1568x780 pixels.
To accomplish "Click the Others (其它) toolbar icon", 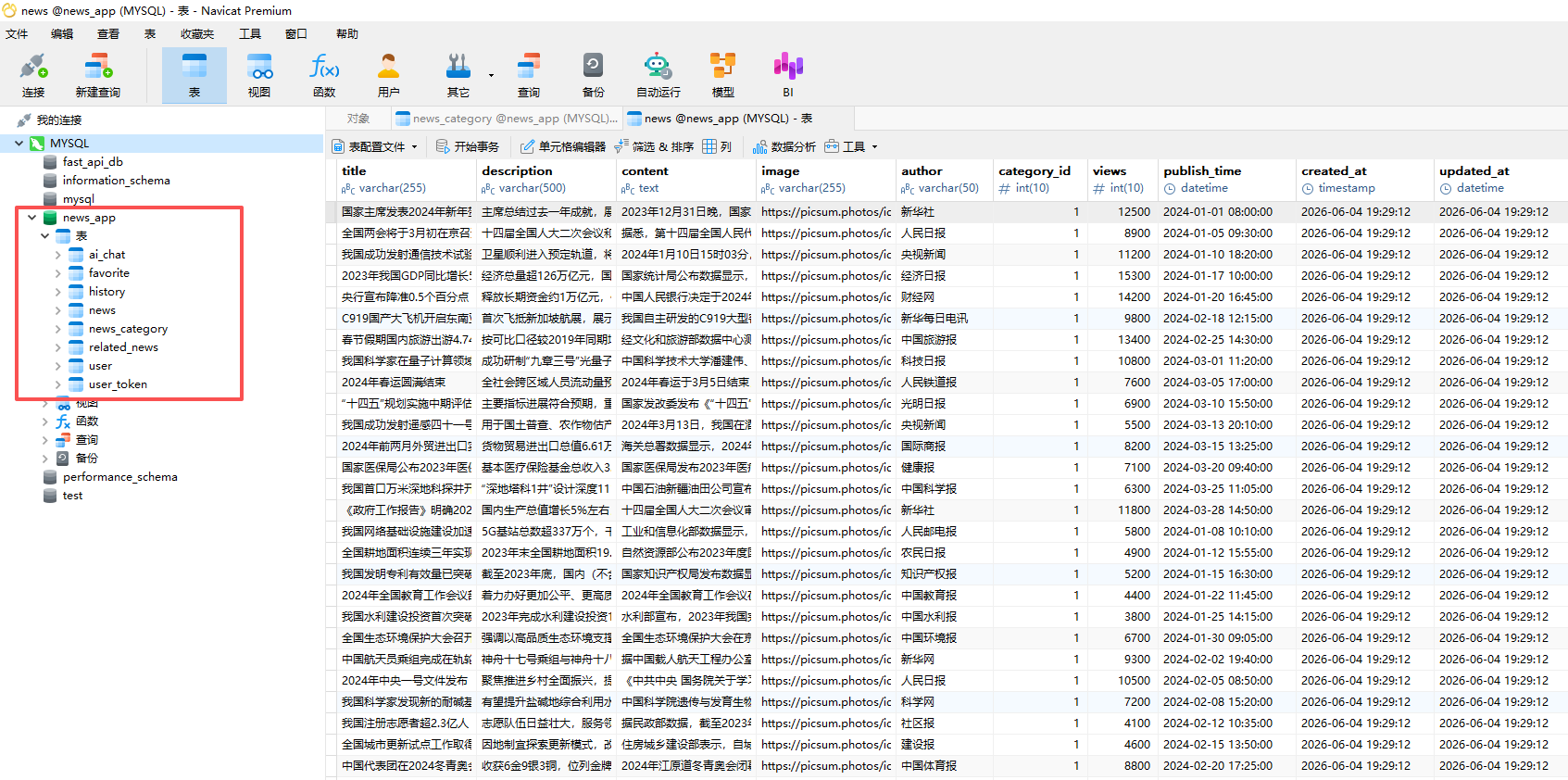I will pyautogui.click(x=458, y=75).
